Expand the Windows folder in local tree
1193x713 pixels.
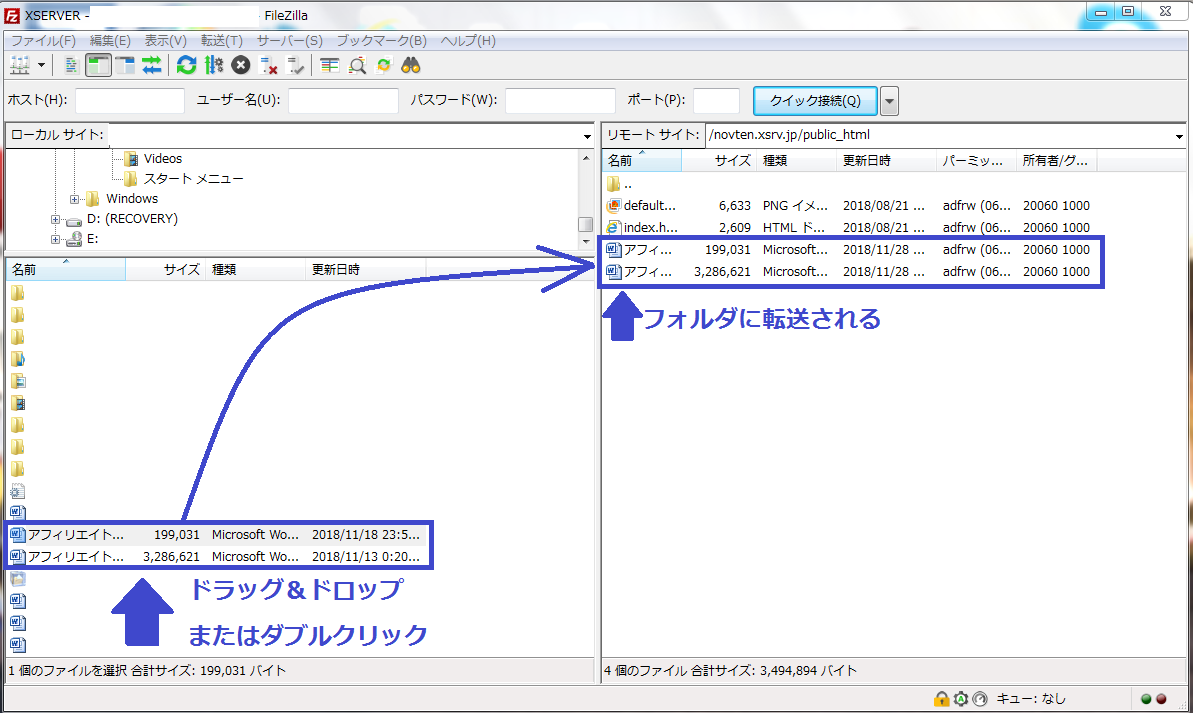(75, 199)
